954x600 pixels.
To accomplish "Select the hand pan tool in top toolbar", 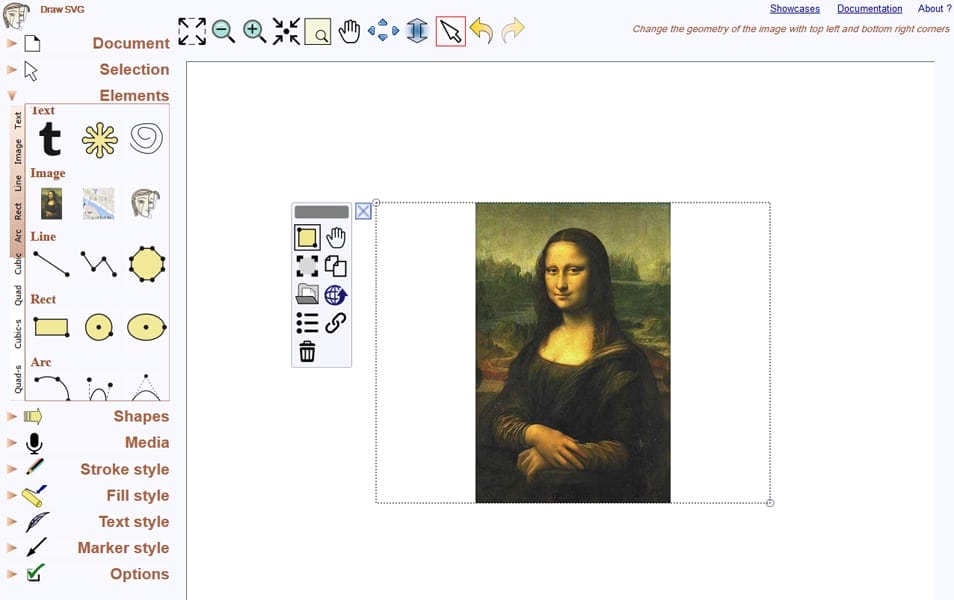I will [349, 31].
